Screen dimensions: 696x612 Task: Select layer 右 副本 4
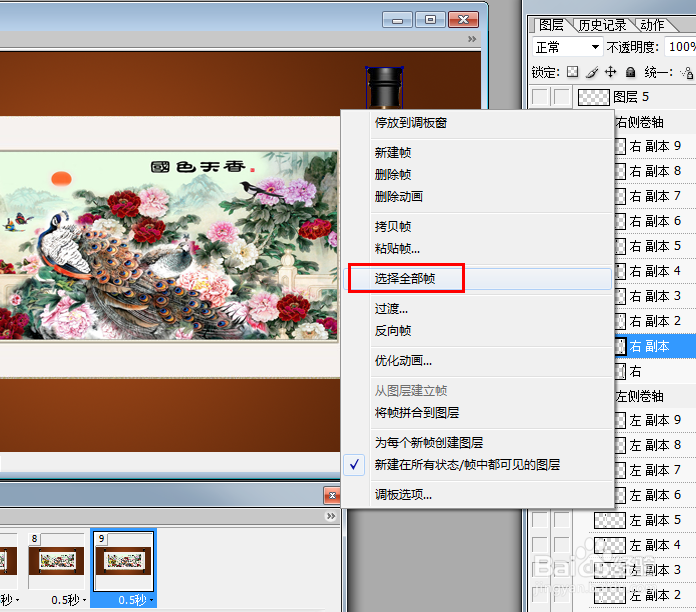click(655, 271)
